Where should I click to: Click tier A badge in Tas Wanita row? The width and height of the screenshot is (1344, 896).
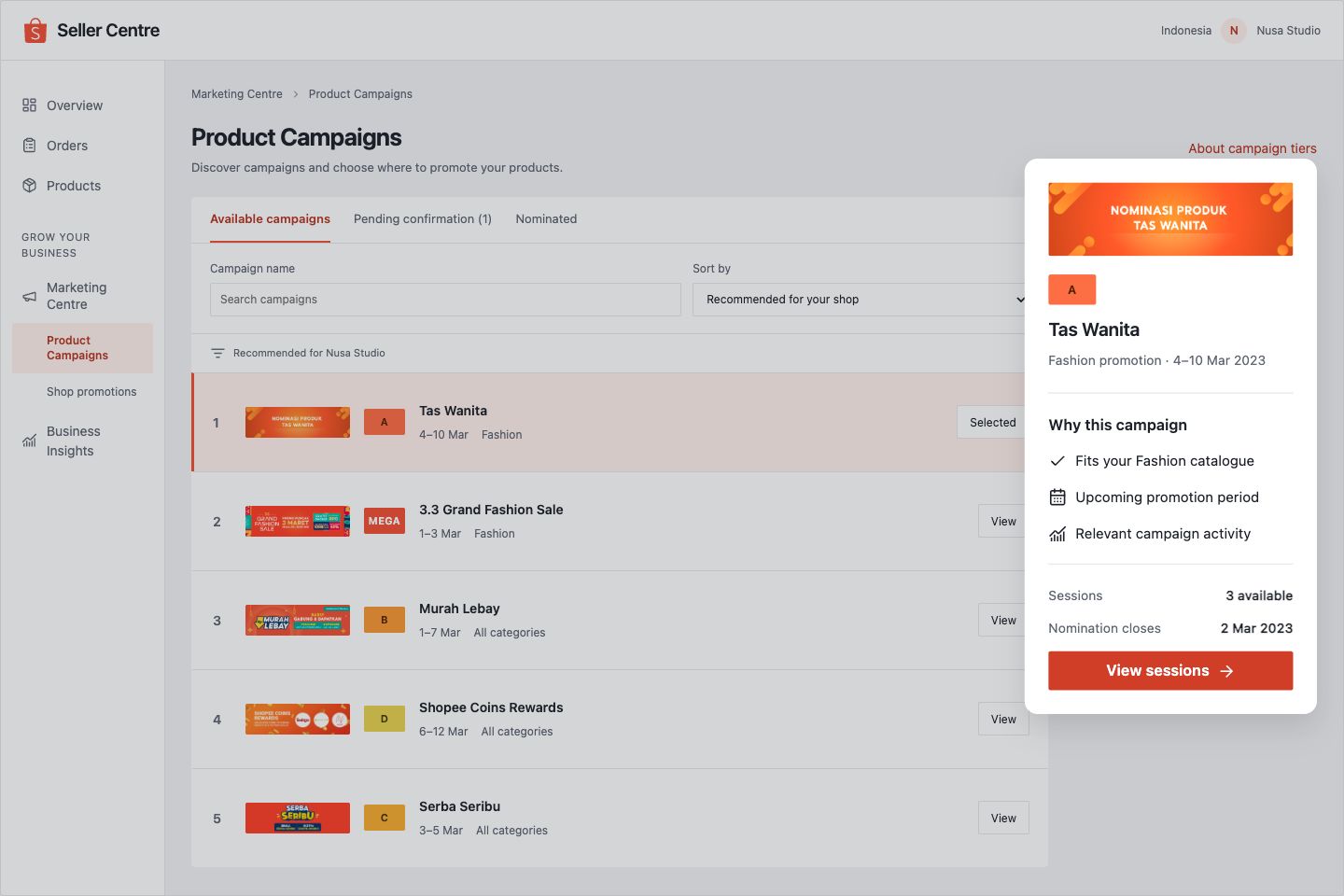[385, 423]
